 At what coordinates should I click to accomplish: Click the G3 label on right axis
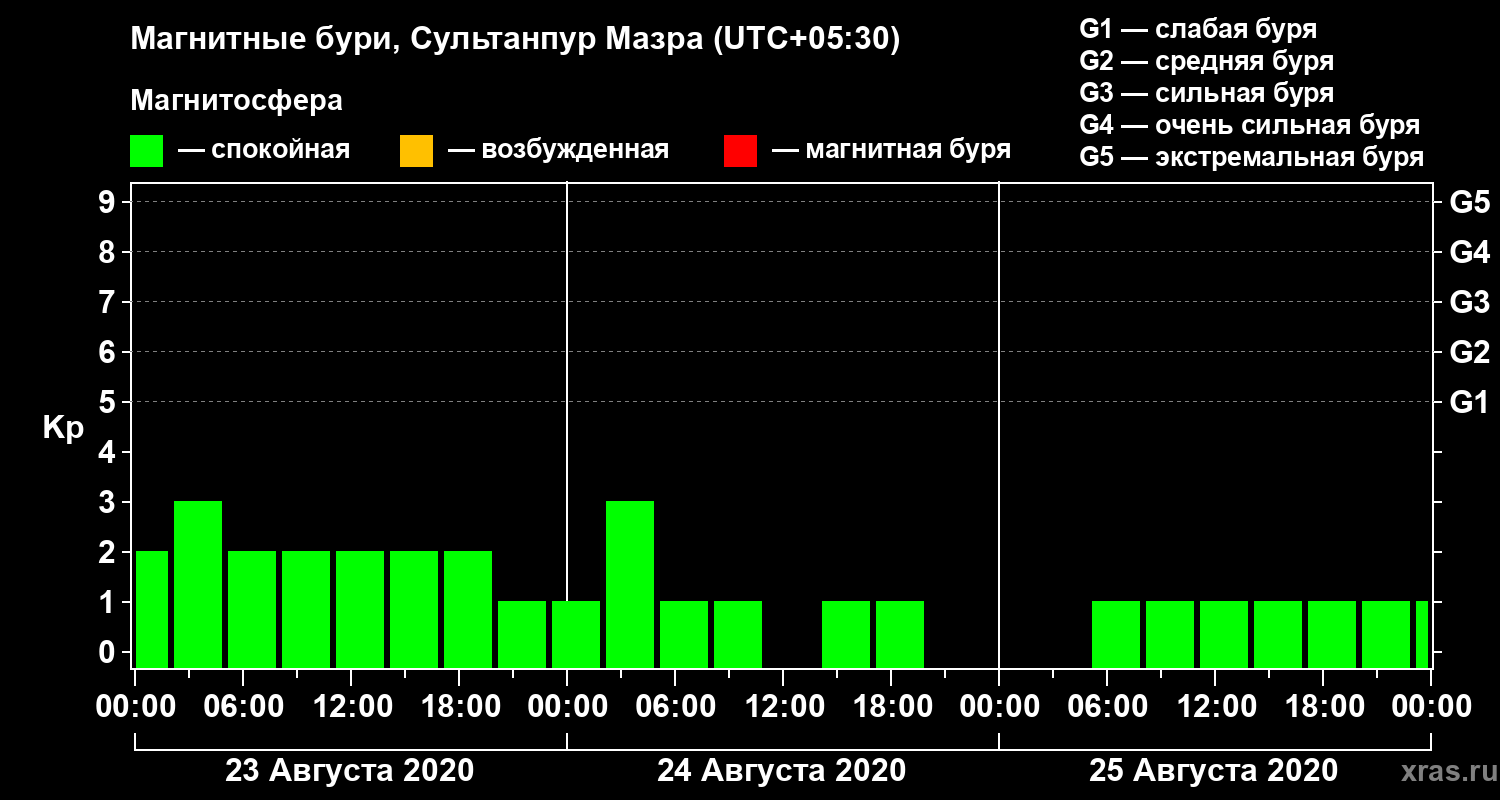point(1469,302)
